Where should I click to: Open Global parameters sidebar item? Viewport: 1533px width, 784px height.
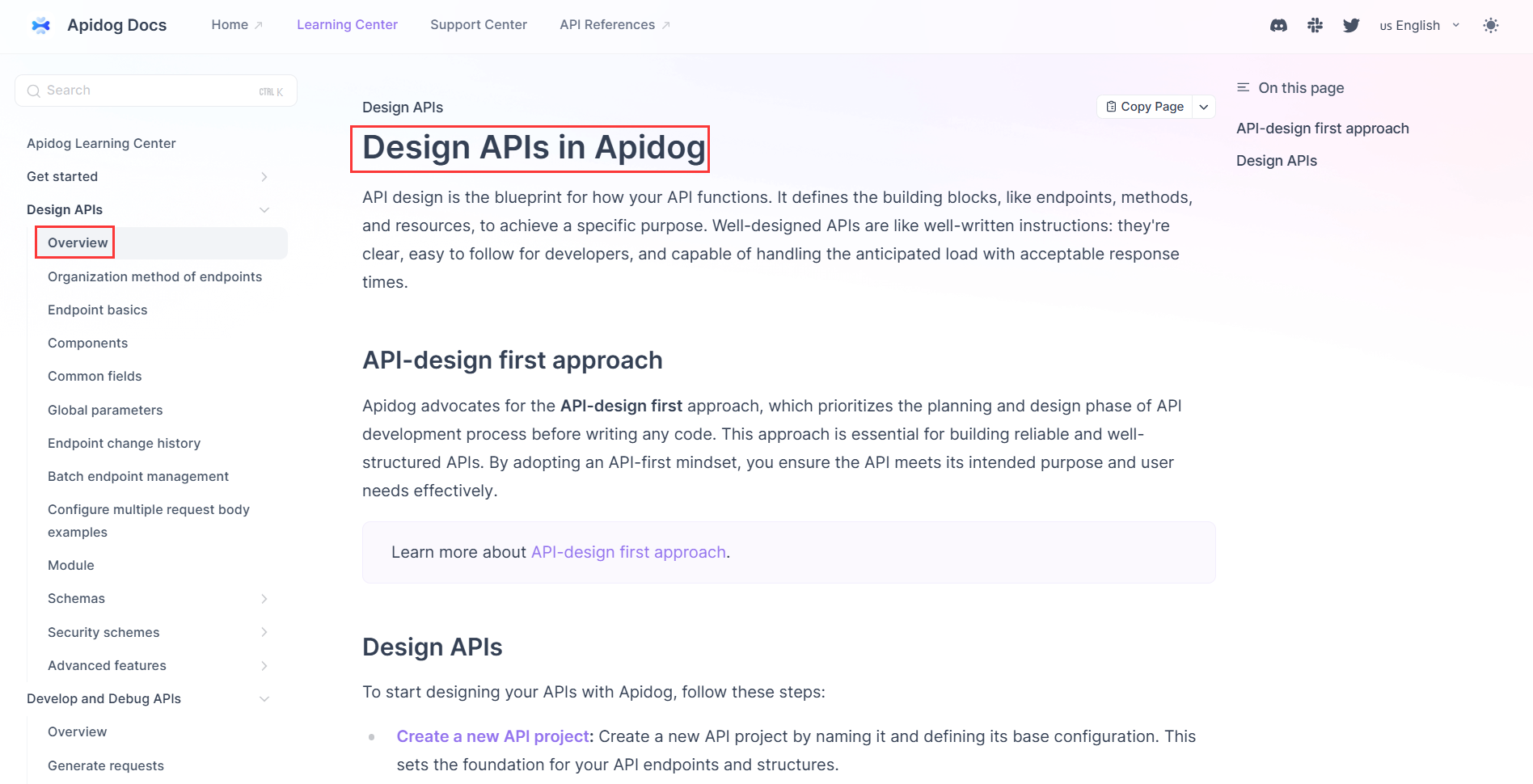tap(105, 410)
